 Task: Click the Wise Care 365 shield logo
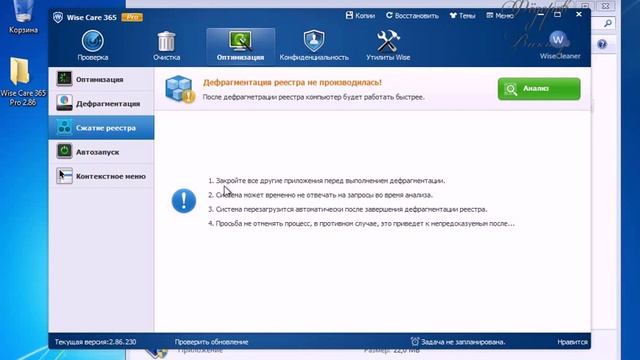click(58, 17)
